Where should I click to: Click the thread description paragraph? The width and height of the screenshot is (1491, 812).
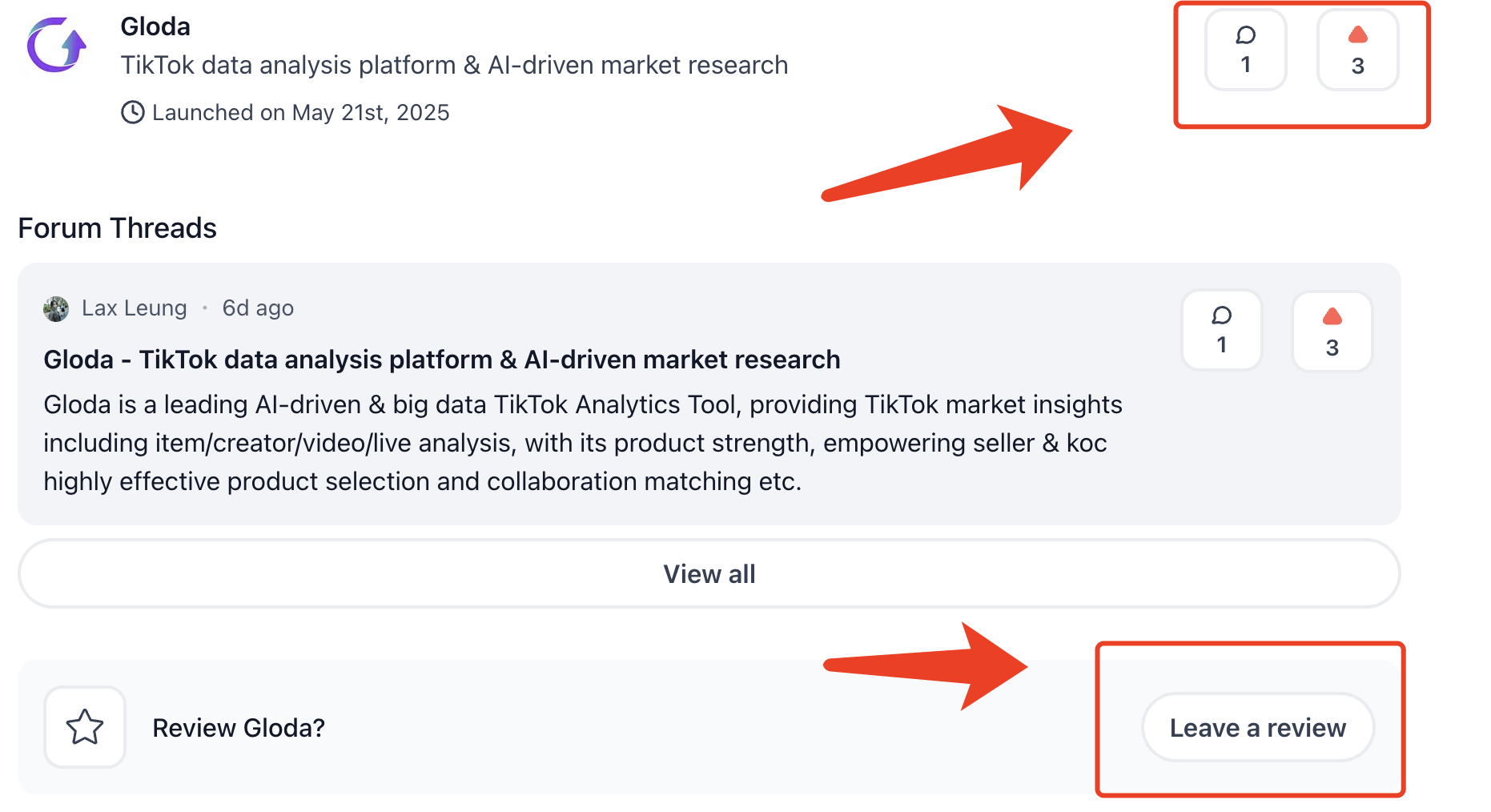click(x=583, y=443)
